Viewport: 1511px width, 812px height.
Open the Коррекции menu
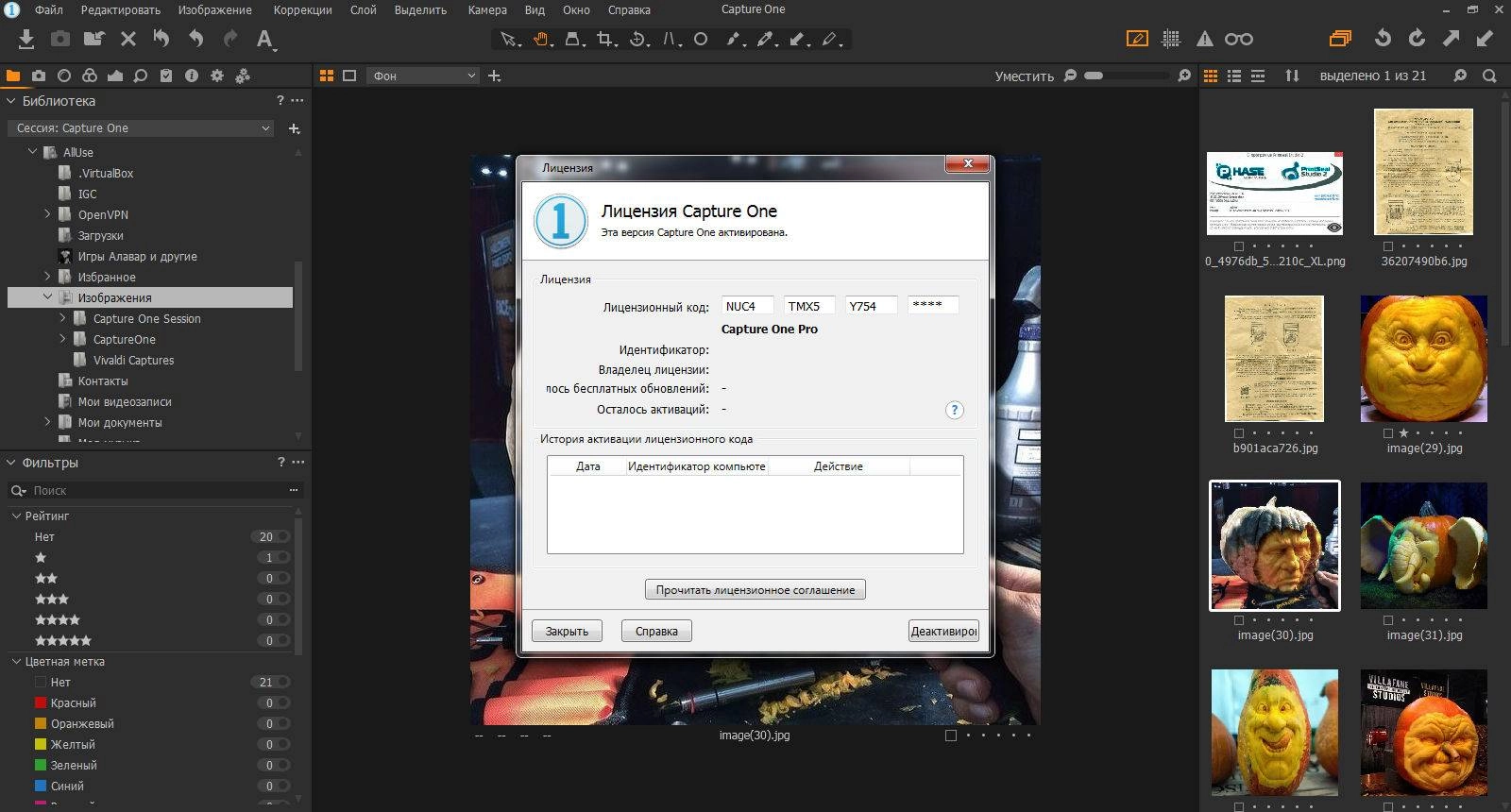302,10
